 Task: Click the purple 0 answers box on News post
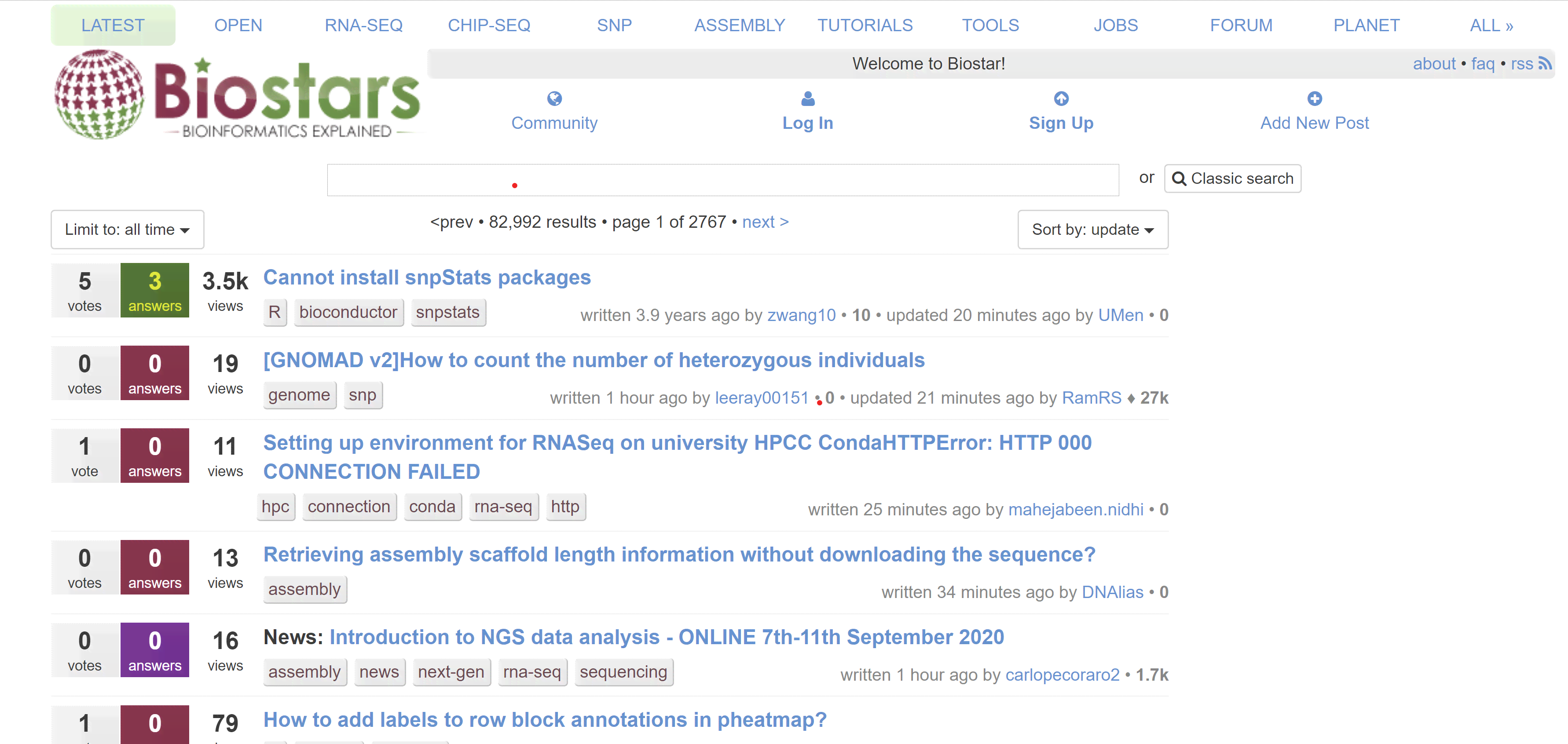(x=154, y=650)
